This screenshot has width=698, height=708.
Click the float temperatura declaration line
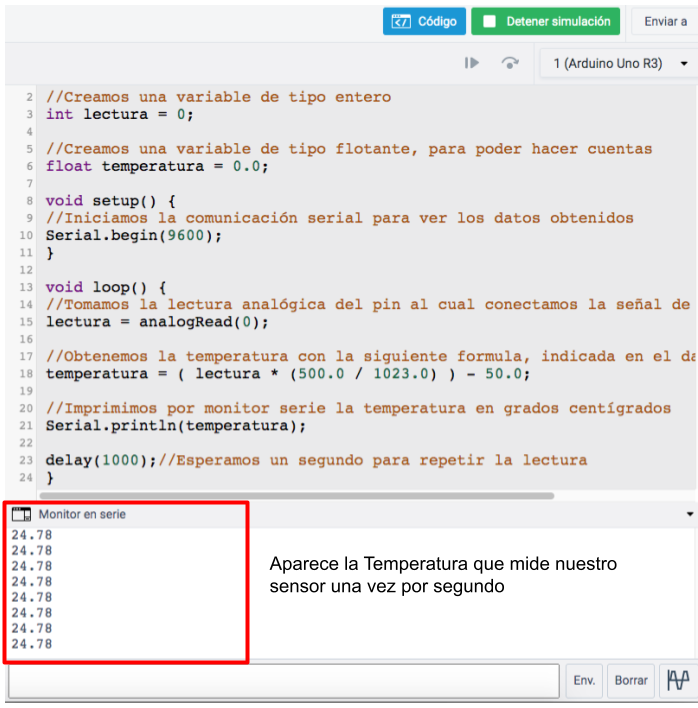[x=157, y=166]
